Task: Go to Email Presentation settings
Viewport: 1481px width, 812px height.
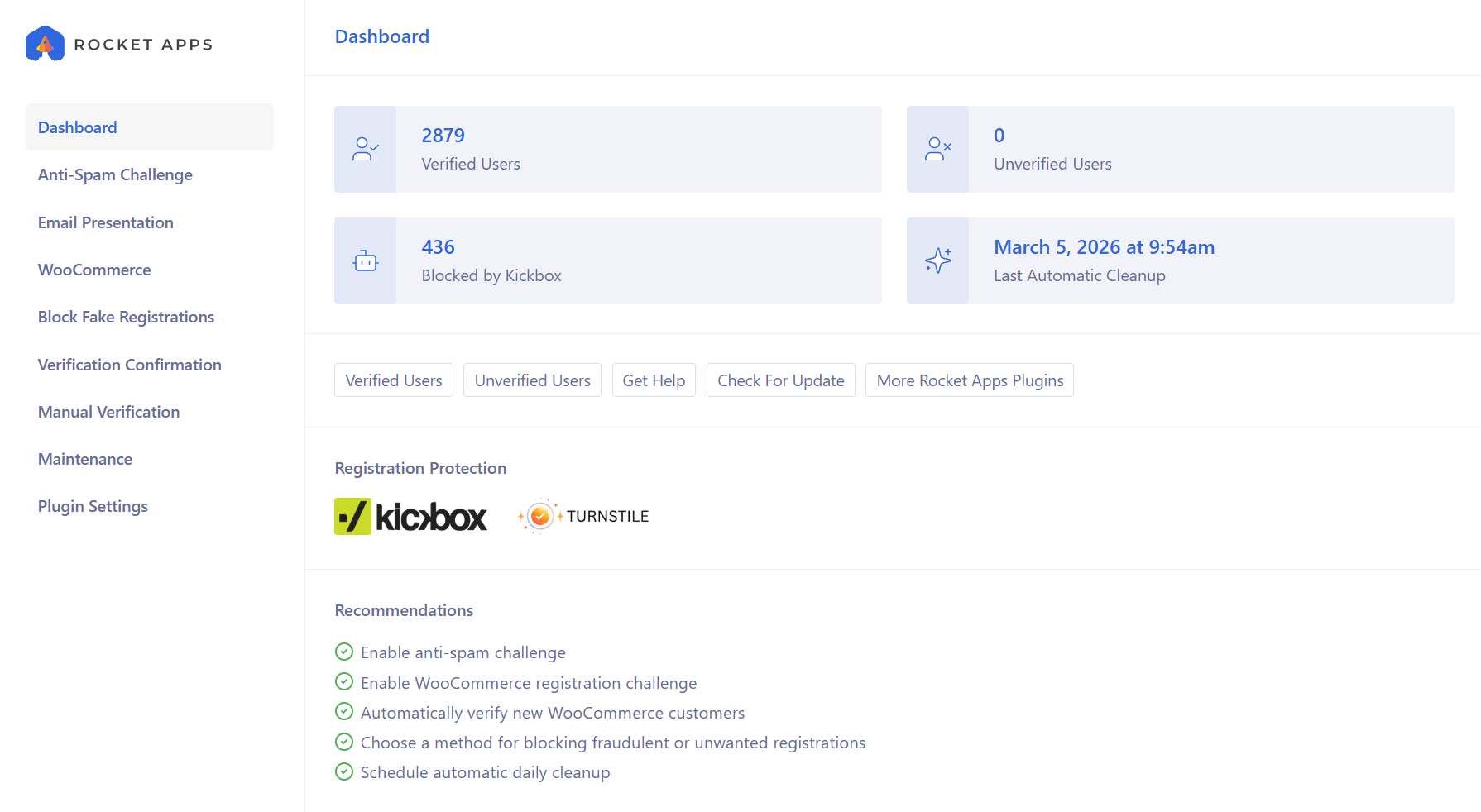Action: (106, 222)
